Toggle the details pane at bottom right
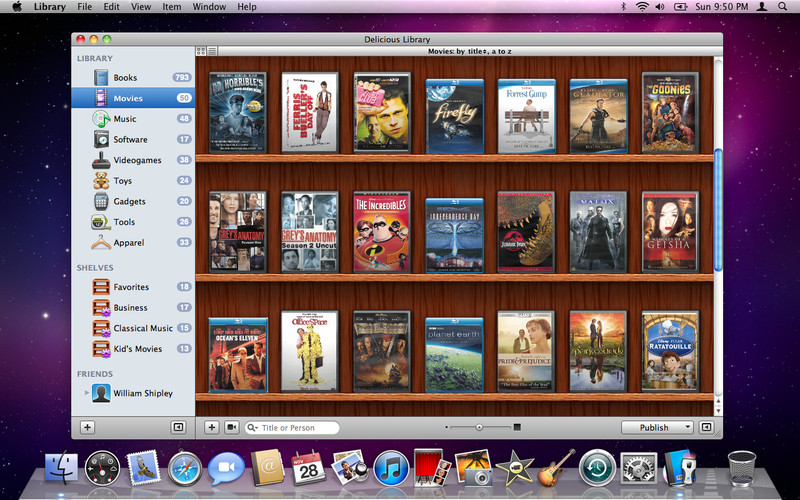The image size is (800, 500). (x=706, y=427)
